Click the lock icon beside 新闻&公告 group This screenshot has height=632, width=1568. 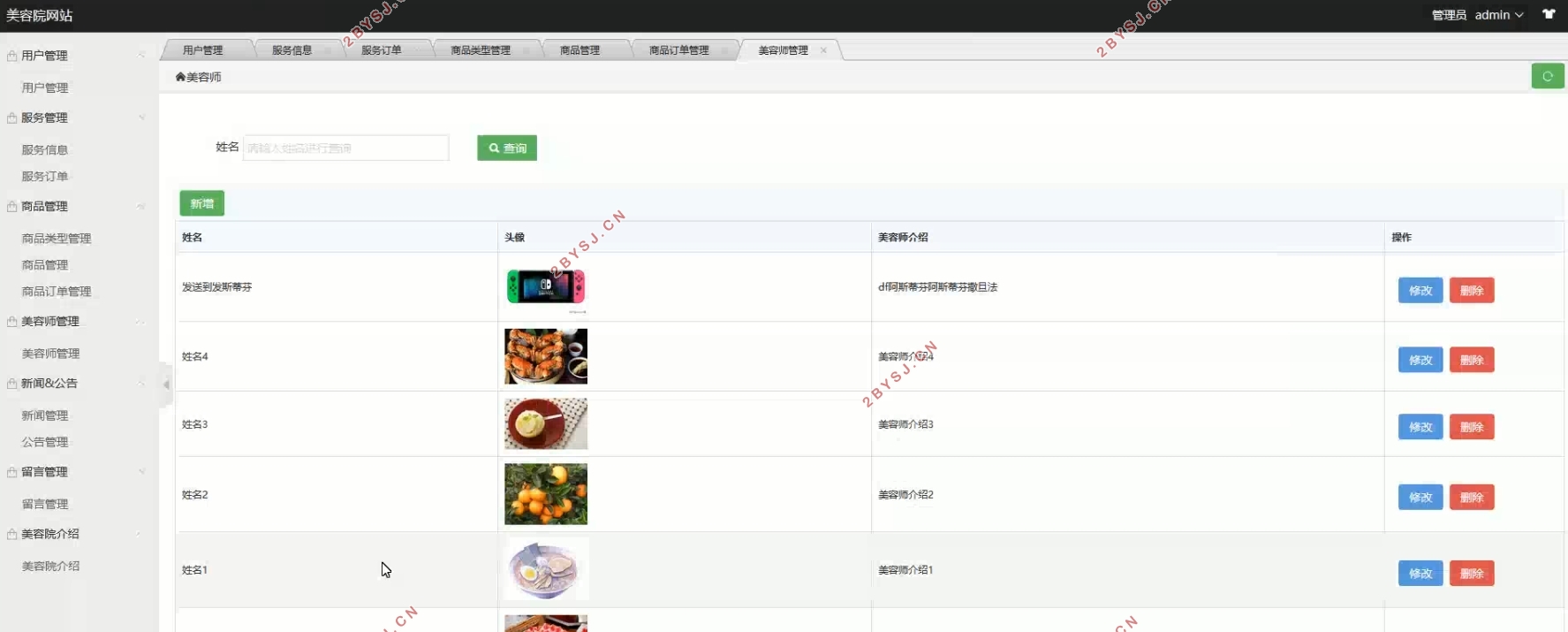click(11, 383)
